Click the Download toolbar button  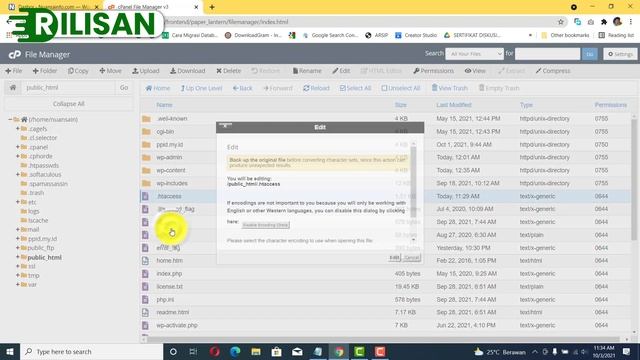(188, 71)
